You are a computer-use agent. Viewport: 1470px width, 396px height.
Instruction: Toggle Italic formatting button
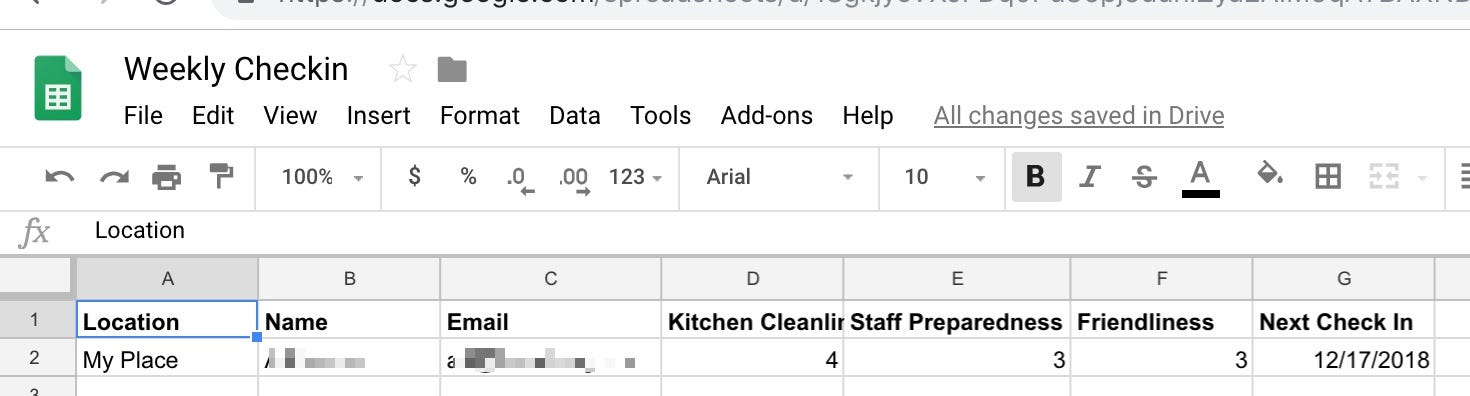(x=1090, y=177)
